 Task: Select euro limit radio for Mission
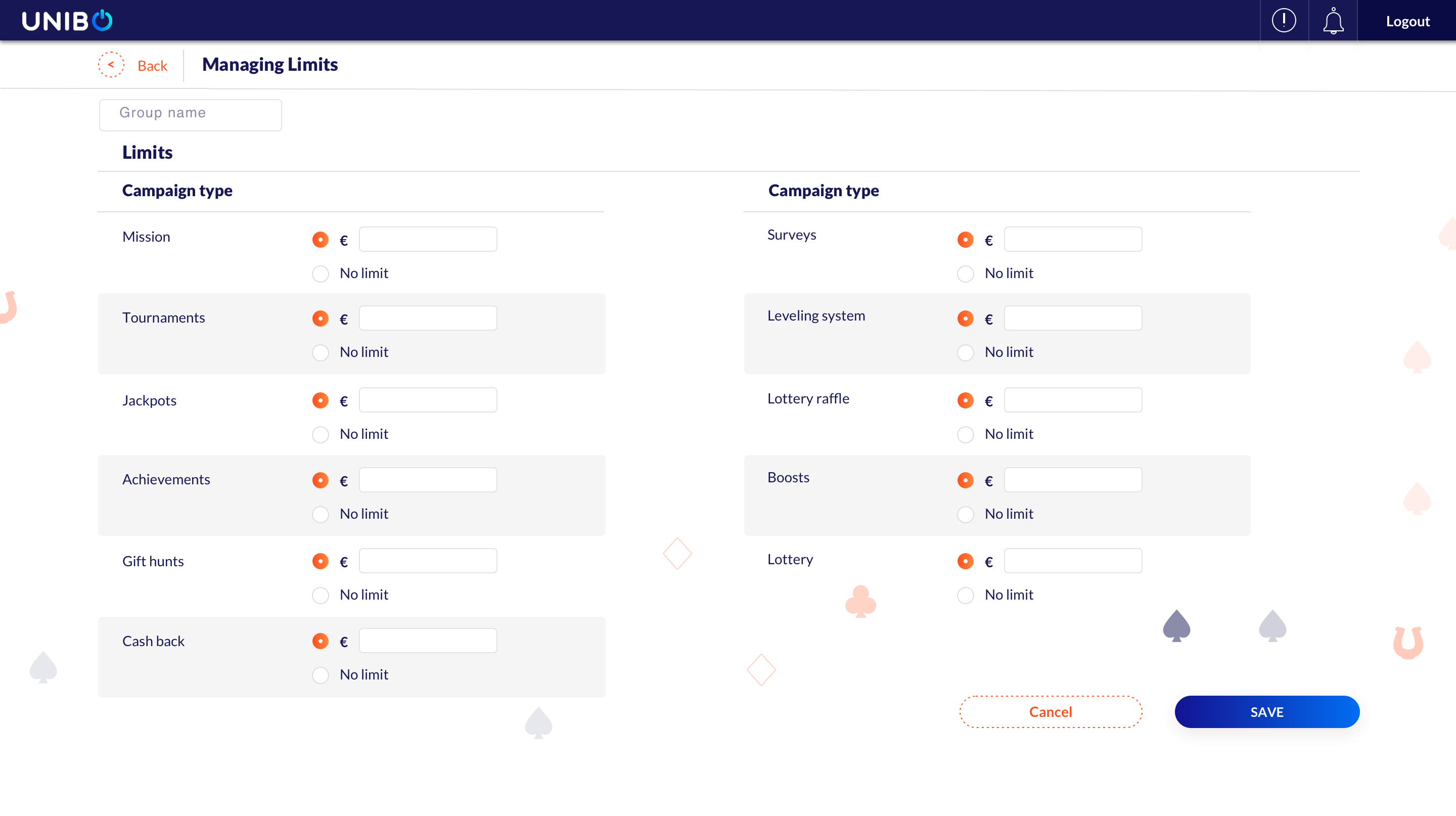click(x=321, y=240)
